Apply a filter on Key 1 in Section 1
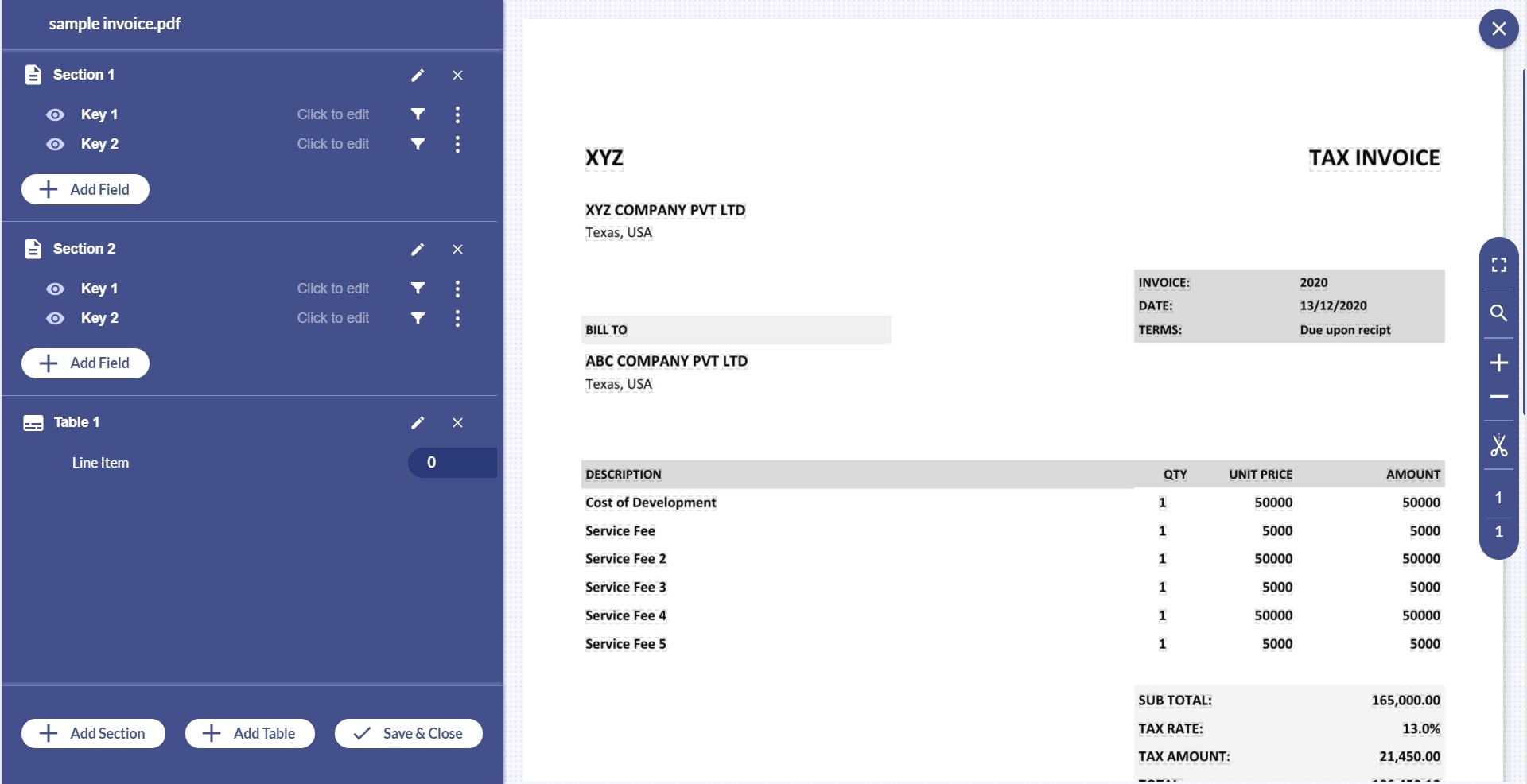Viewport: 1527px width, 784px height. [418, 114]
